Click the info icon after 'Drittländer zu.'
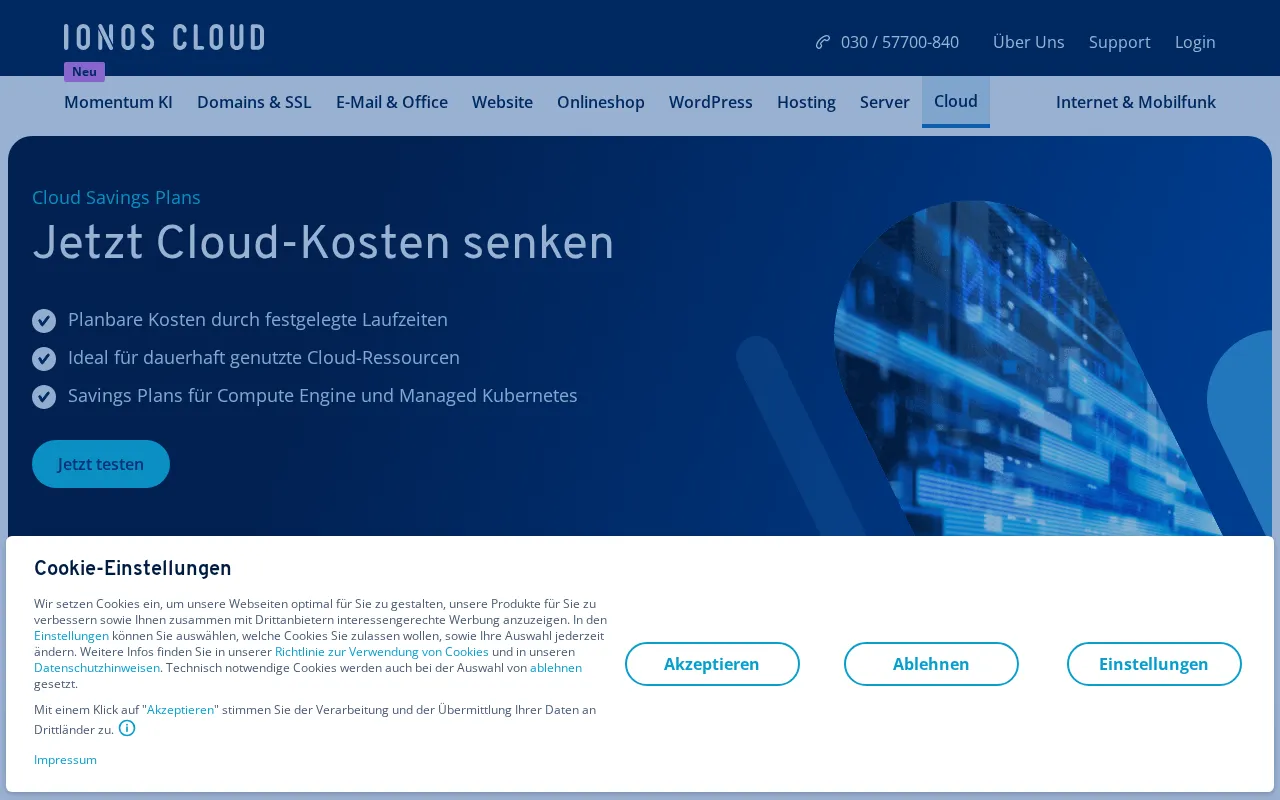1280x800 pixels. click(x=127, y=728)
